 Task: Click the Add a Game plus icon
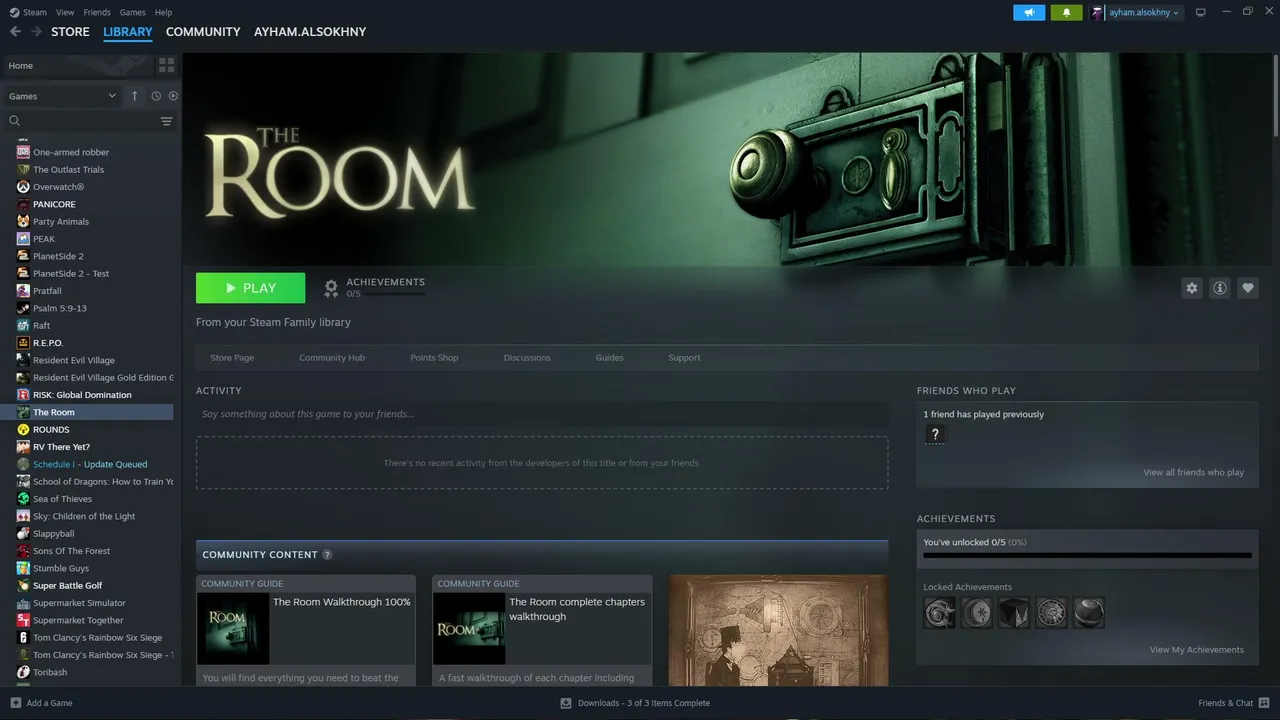15,703
